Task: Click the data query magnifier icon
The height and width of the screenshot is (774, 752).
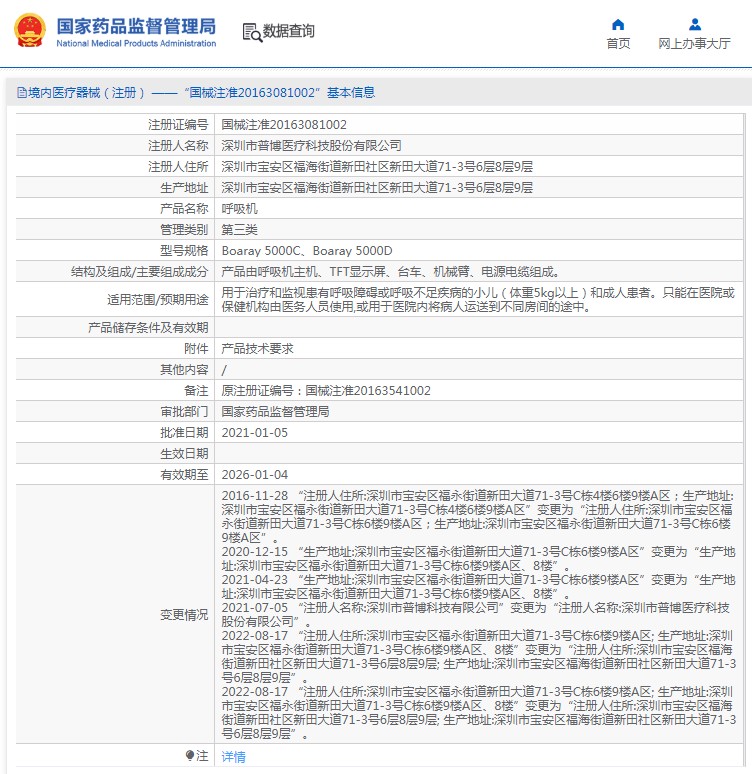Action: (252, 32)
